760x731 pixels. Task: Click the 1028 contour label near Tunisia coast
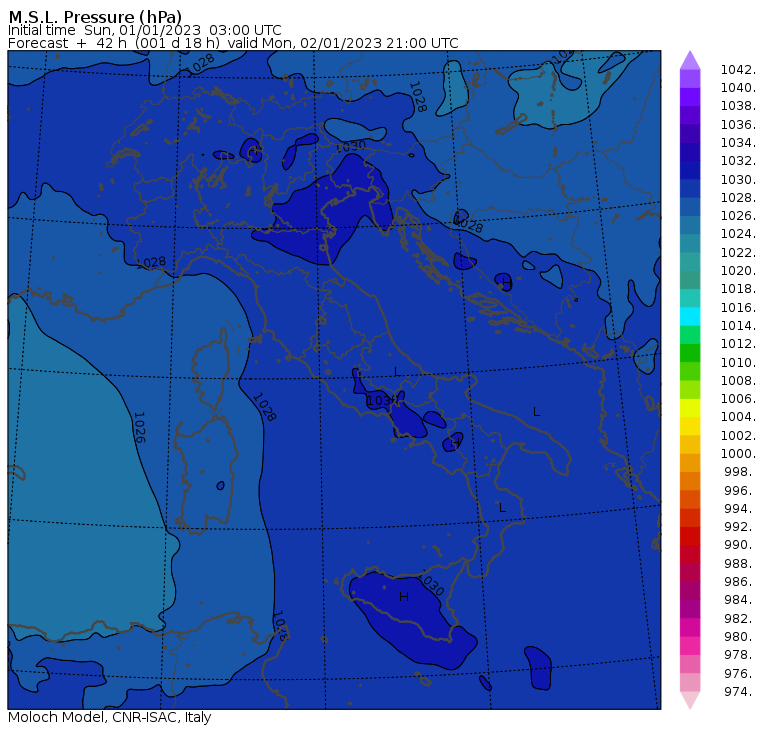coord(281,626)
